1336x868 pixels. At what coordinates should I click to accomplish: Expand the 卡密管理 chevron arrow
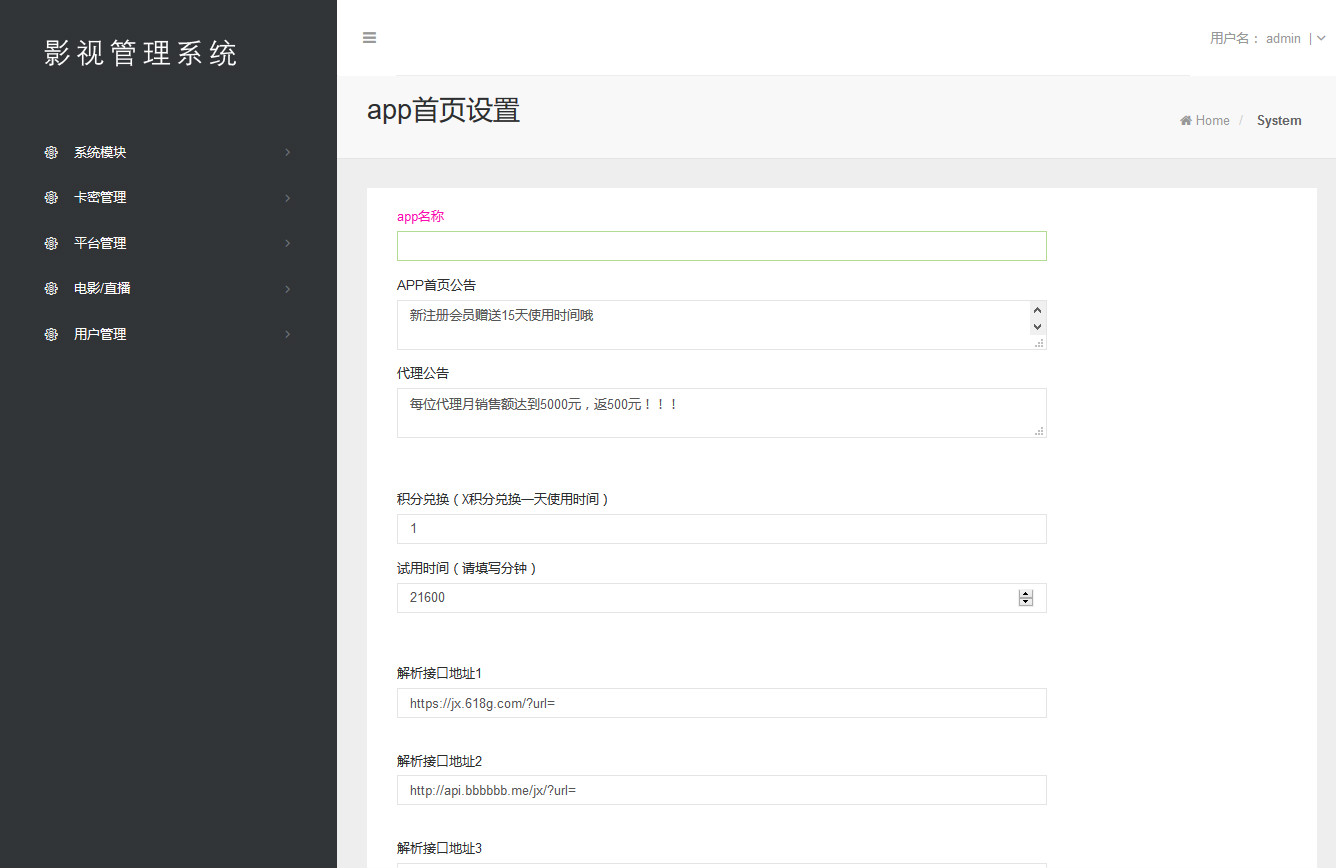click(x=287, y=198)
